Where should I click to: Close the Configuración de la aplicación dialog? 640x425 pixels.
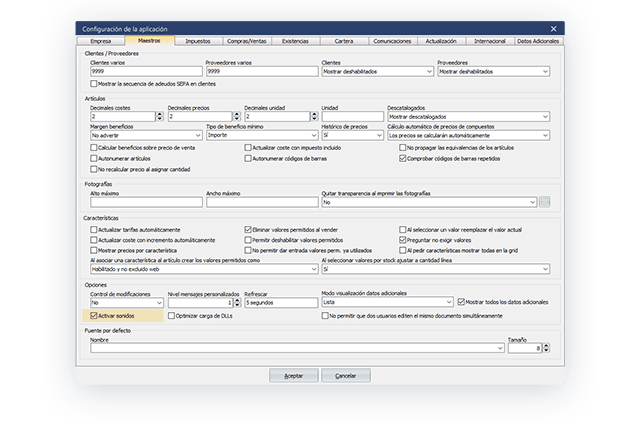(x=553, y=29)
